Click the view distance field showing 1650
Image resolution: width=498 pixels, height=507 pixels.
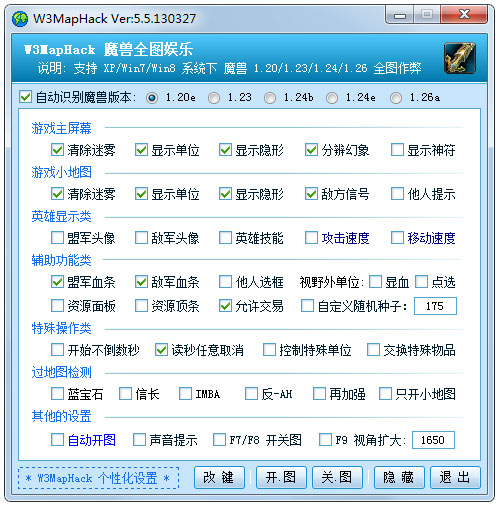(433, 440)
